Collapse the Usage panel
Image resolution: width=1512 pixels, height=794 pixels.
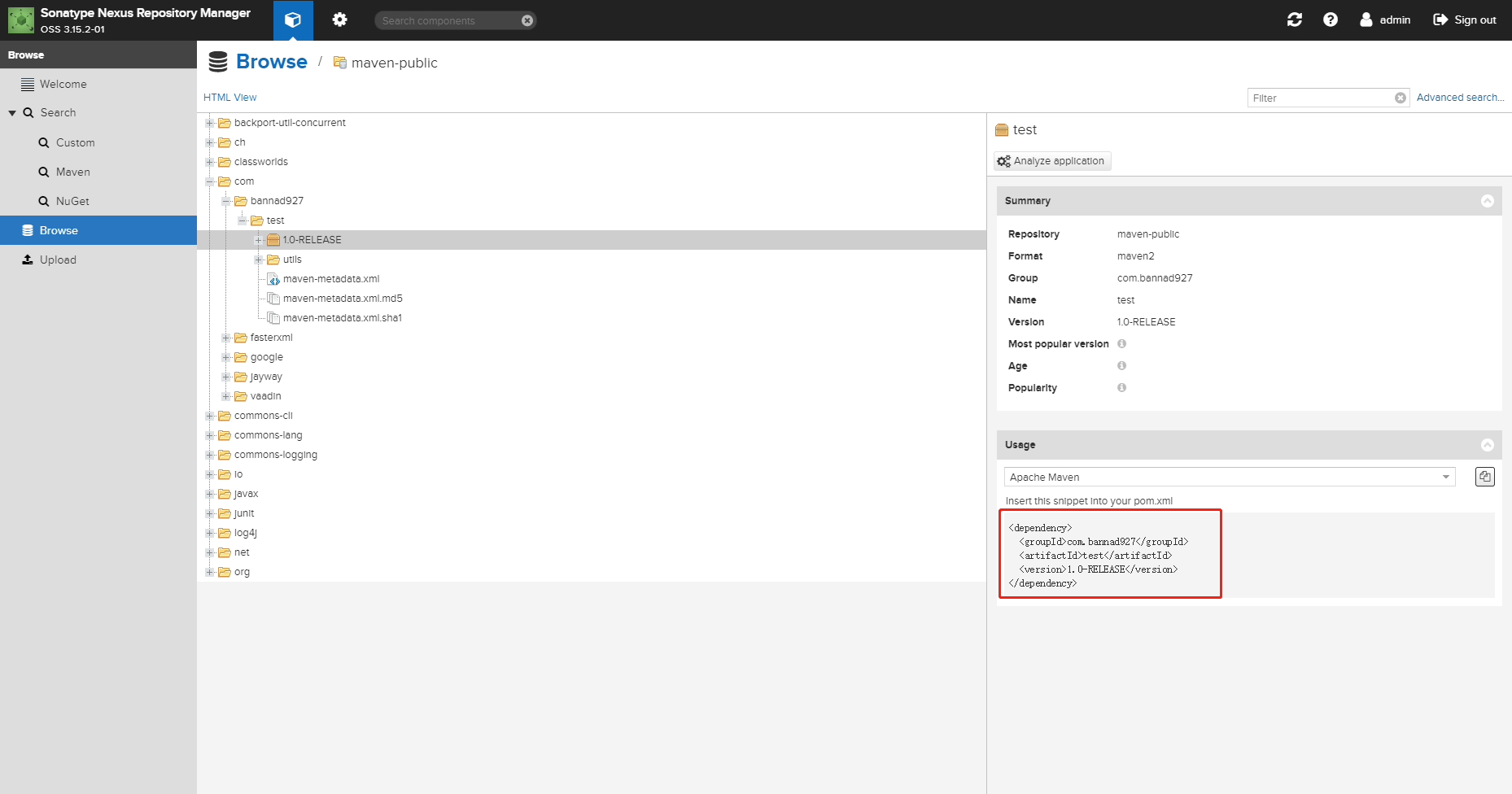click(x=1488, y=445)
